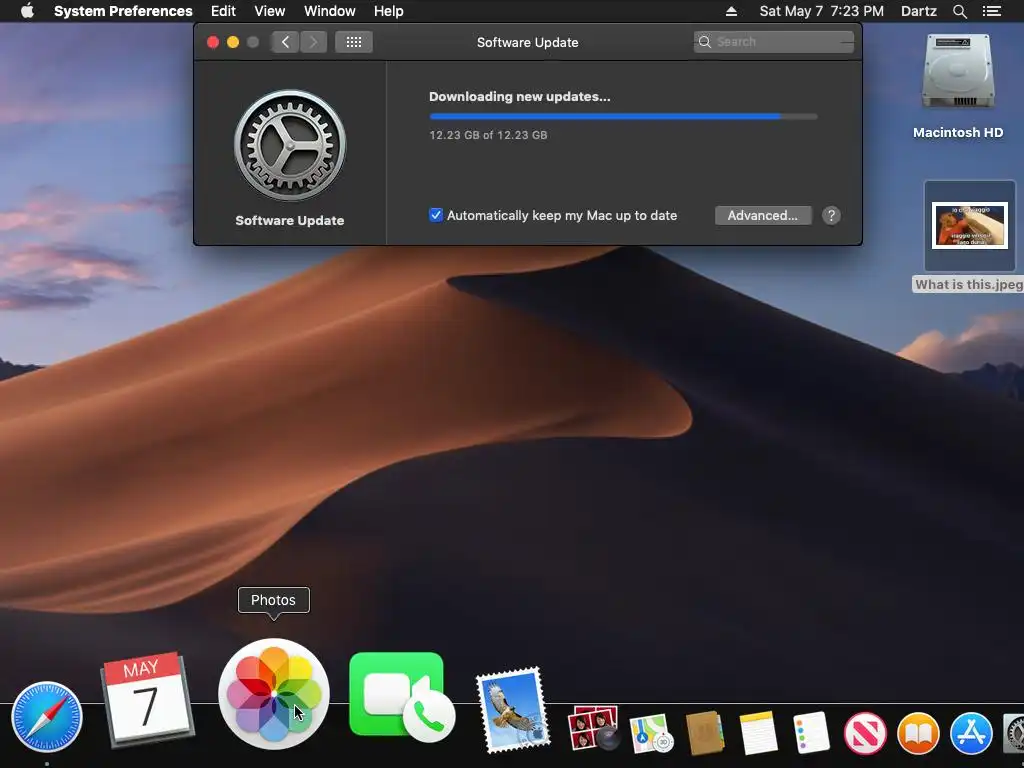1024x768 pixels.
Task: Open the View menu
Action: (x=270, y=11)
